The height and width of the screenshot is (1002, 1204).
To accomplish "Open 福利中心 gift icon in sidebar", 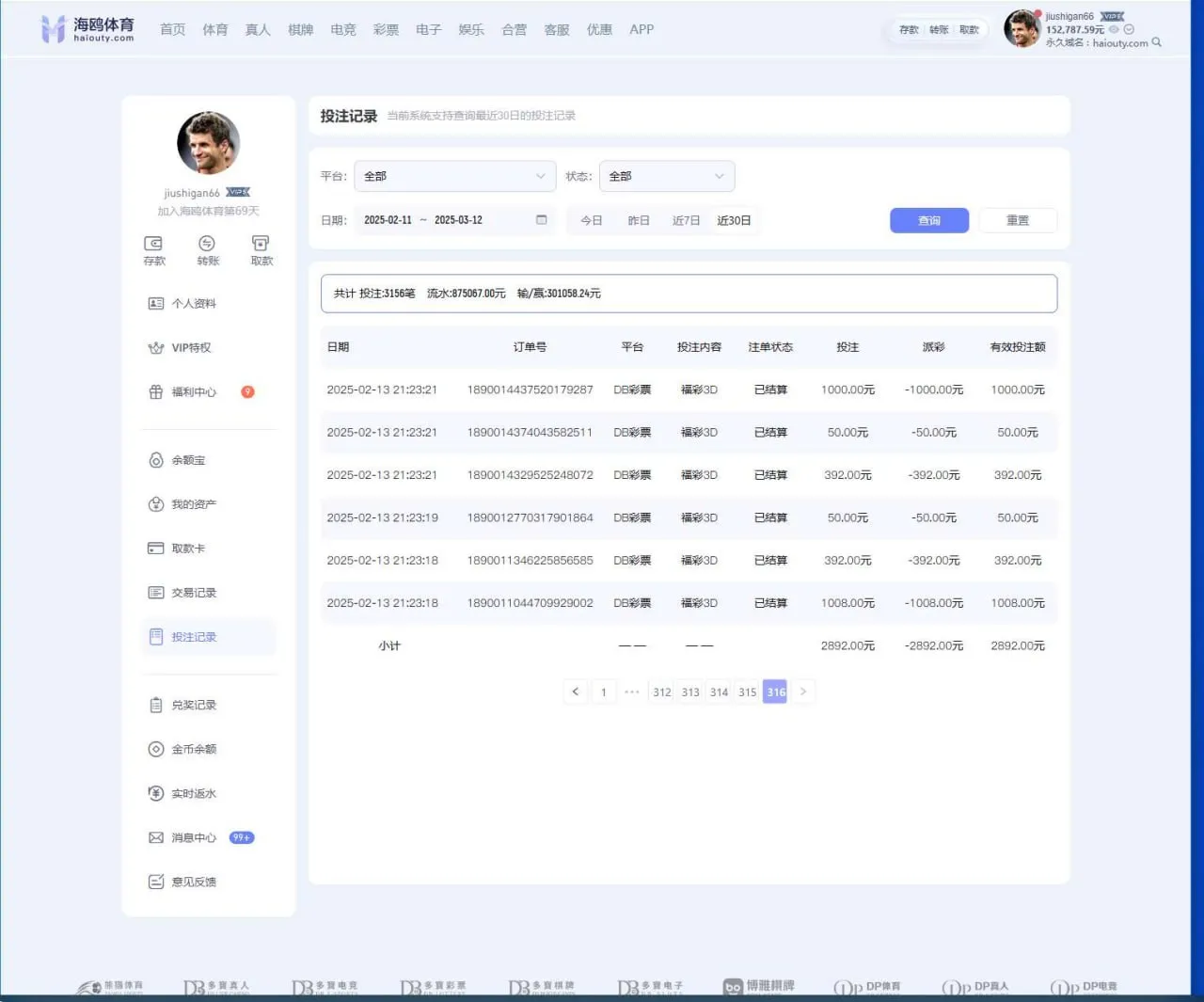I will [x=156, y=392].
